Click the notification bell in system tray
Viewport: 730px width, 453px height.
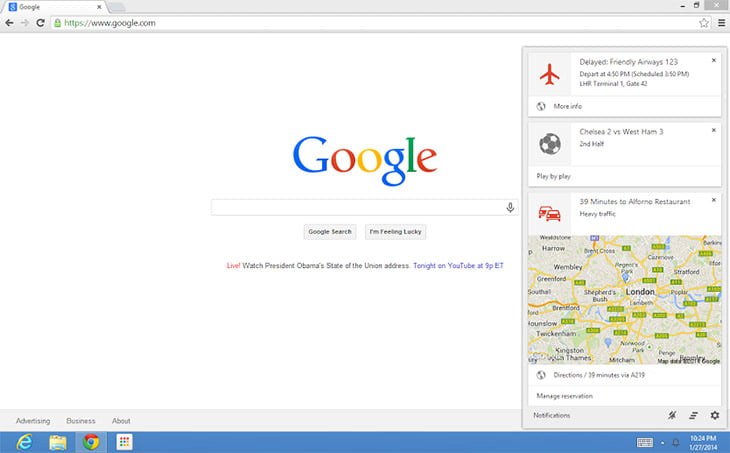point(676,443)
